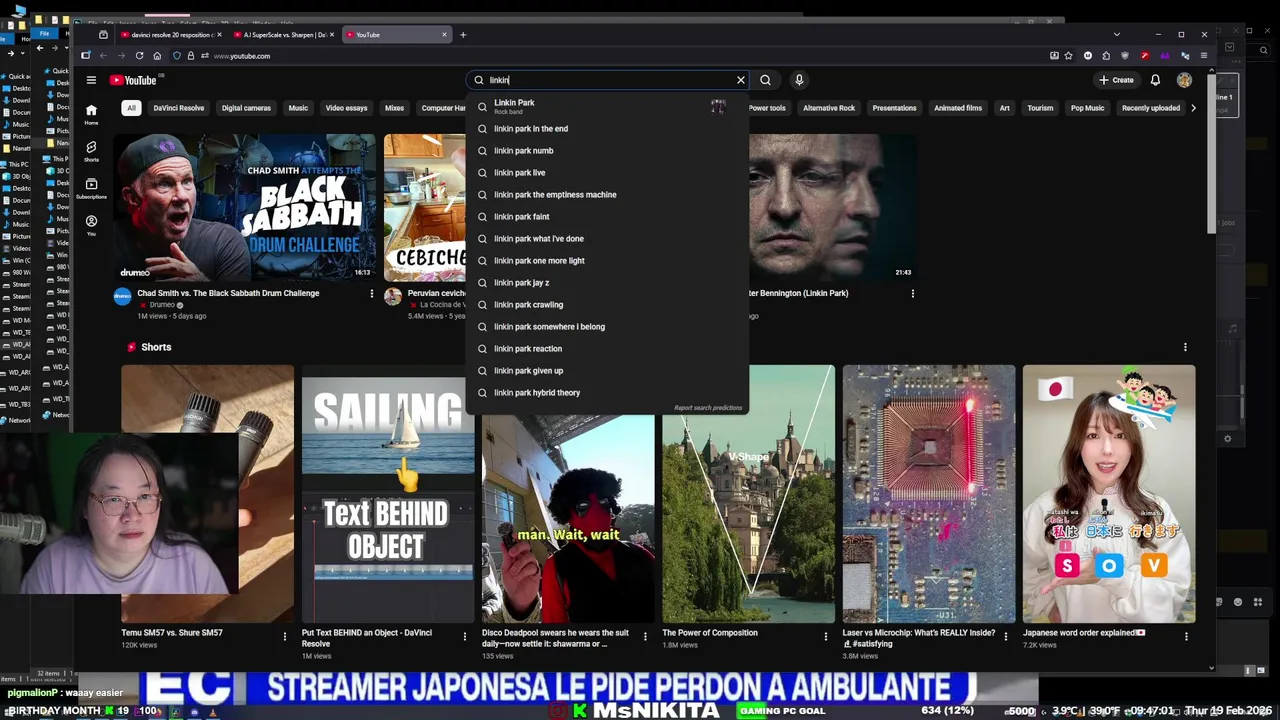Open the account avatar menu
Screen dimensions: 1280x720
pos(1184,80)
